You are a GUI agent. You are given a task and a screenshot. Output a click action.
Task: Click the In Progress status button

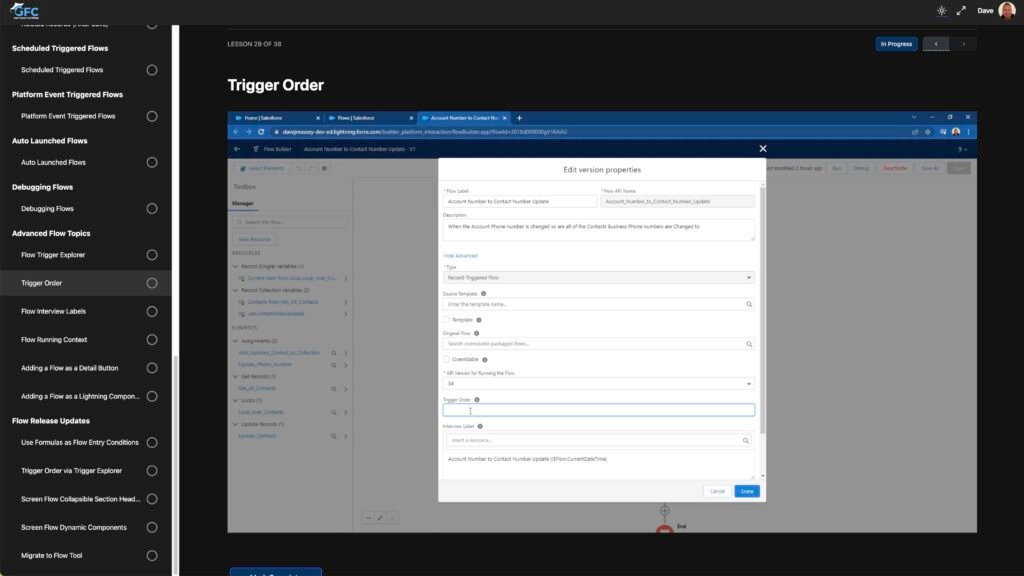(896, 44)
